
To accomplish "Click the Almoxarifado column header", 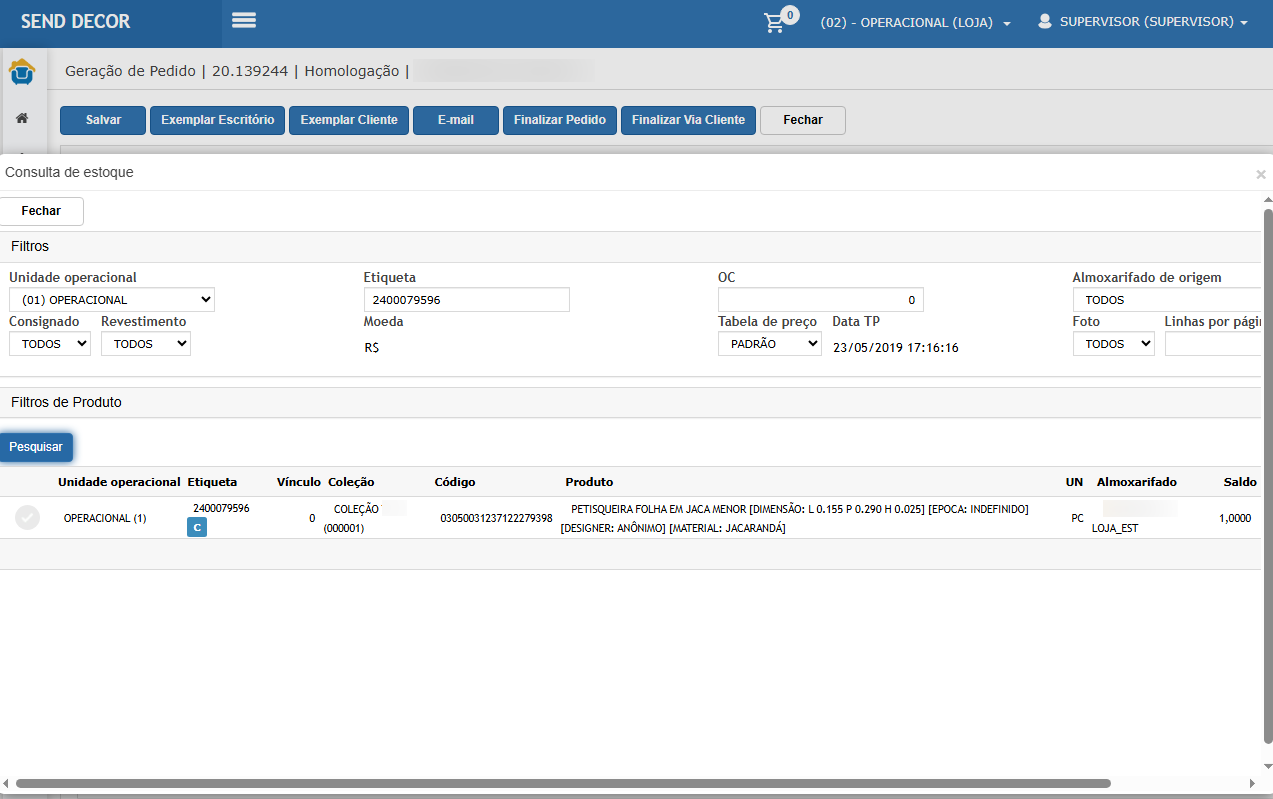I will coord(1137,482).
